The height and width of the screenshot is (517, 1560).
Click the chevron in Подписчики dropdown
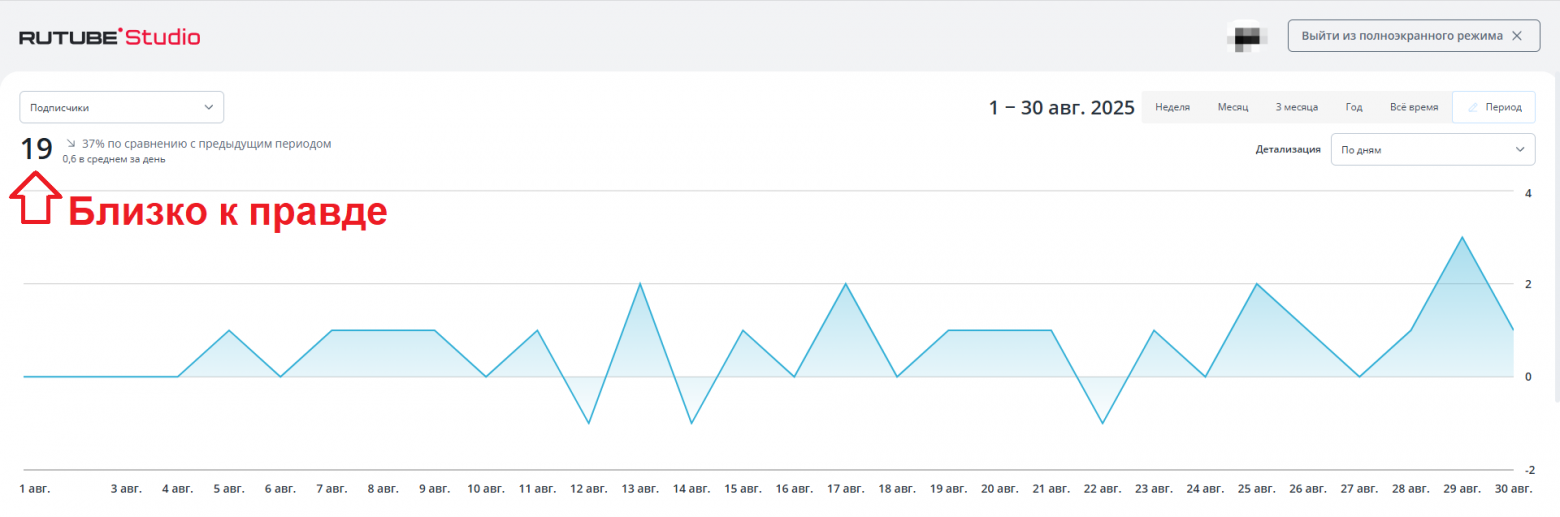(208, 107)
